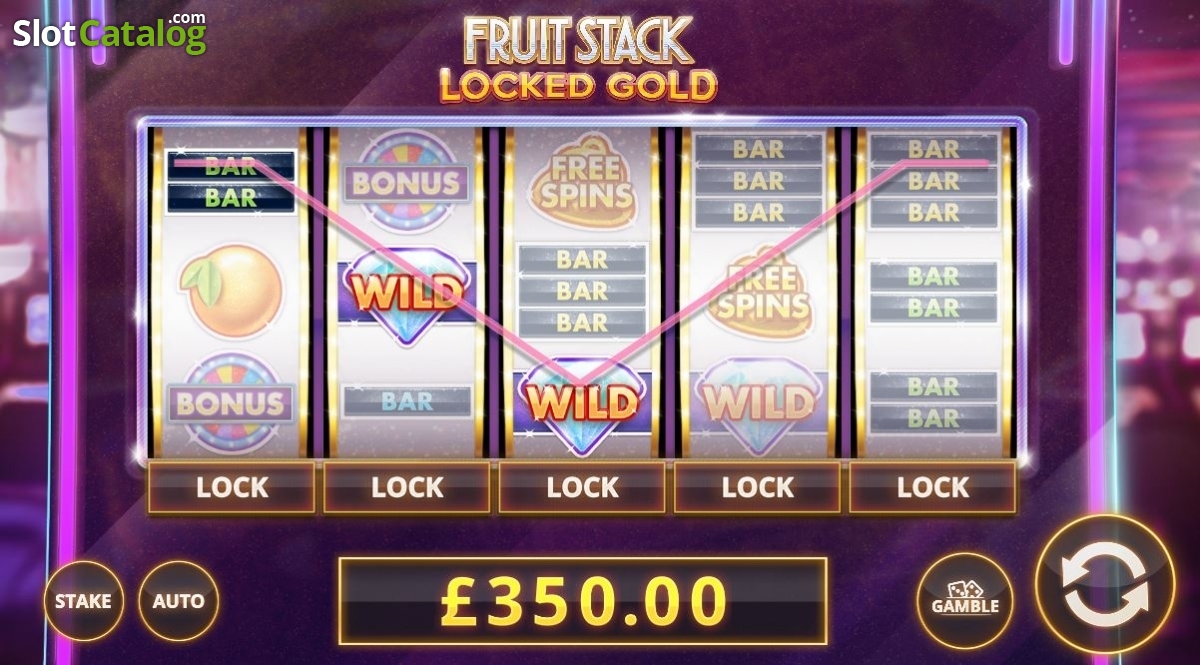
Task: Click the Free Spins symbol on reel four
Action: click(757, 293)
